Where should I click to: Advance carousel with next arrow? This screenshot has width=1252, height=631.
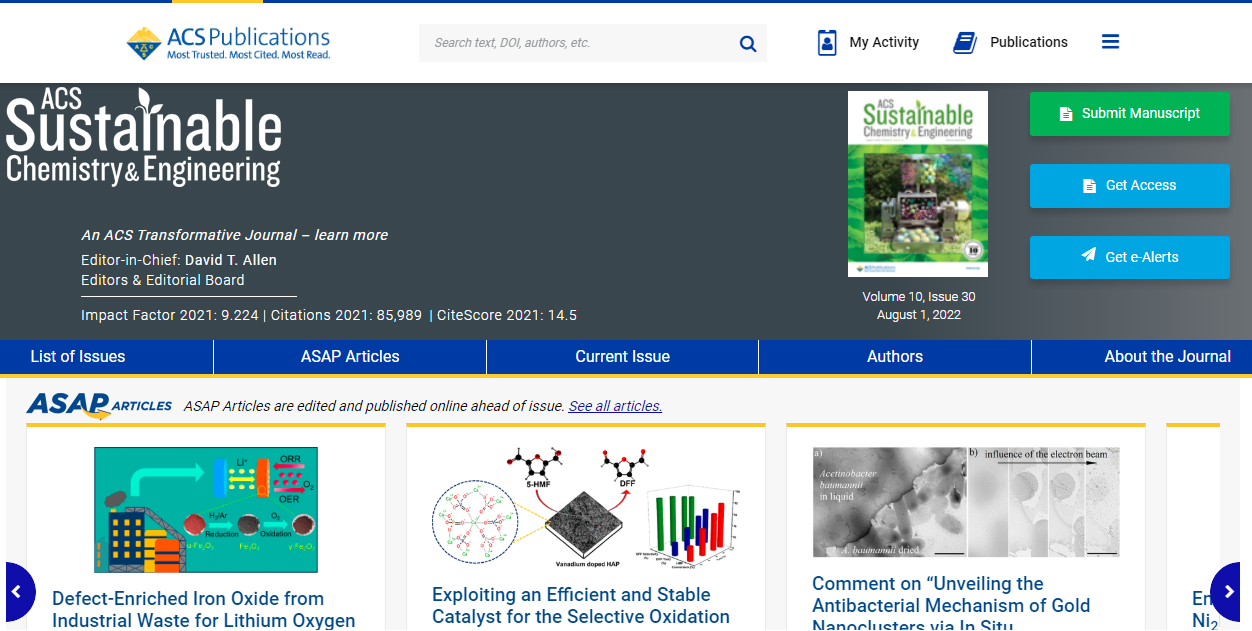tap(1229, 592)
